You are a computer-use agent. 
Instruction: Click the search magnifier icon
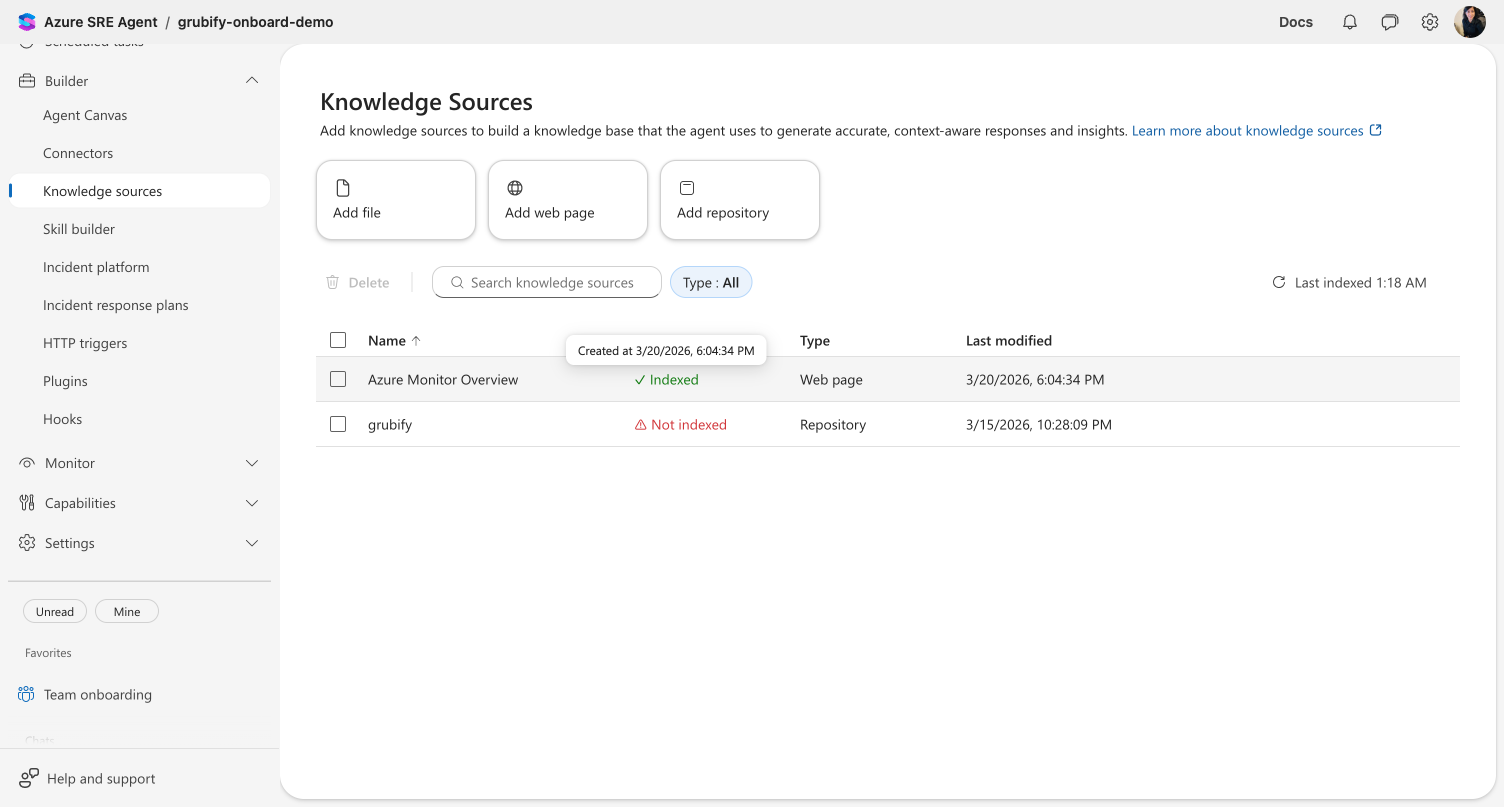[x=457, y=283]
